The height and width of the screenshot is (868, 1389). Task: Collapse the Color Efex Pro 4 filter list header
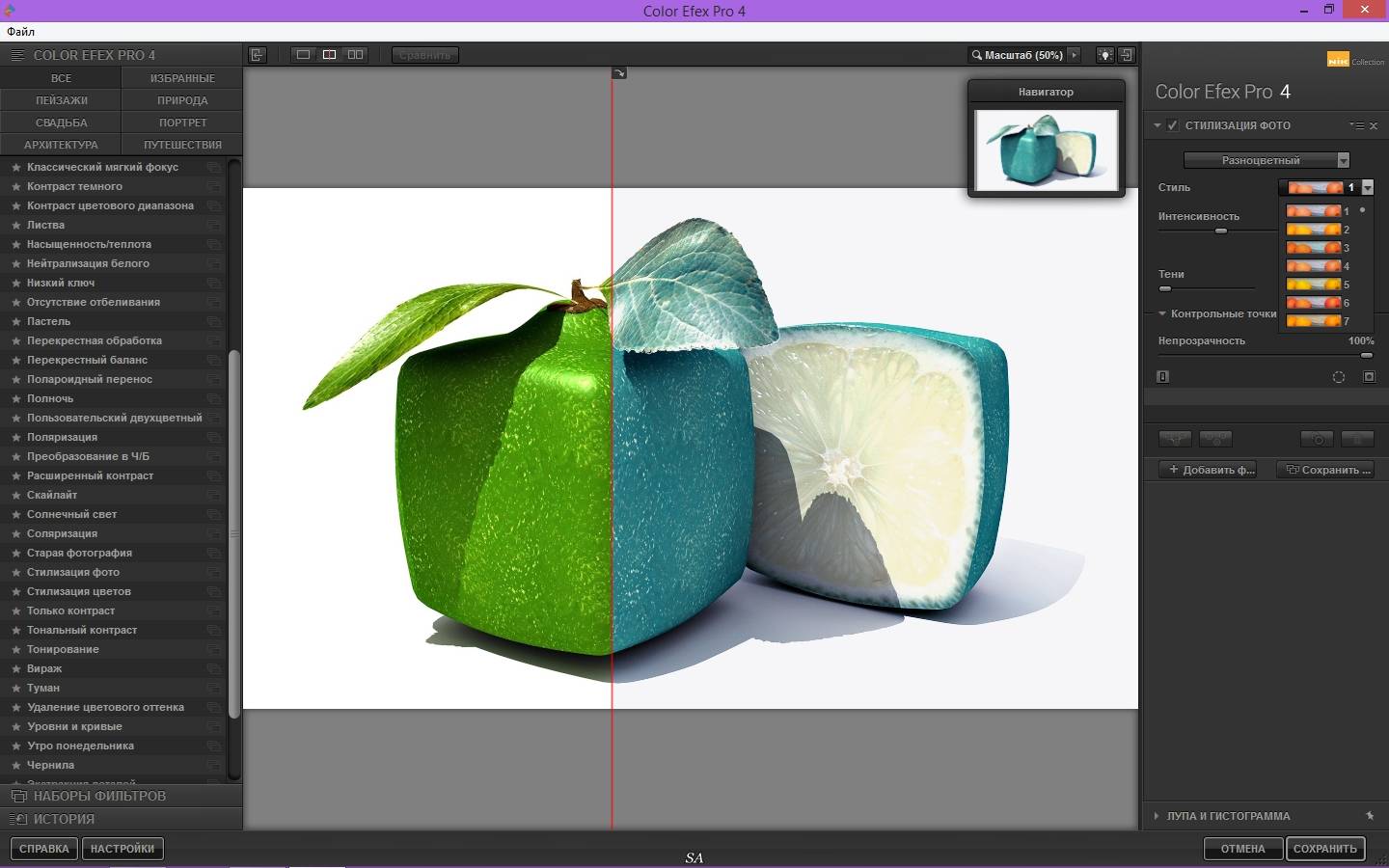[x=122, y=55]
